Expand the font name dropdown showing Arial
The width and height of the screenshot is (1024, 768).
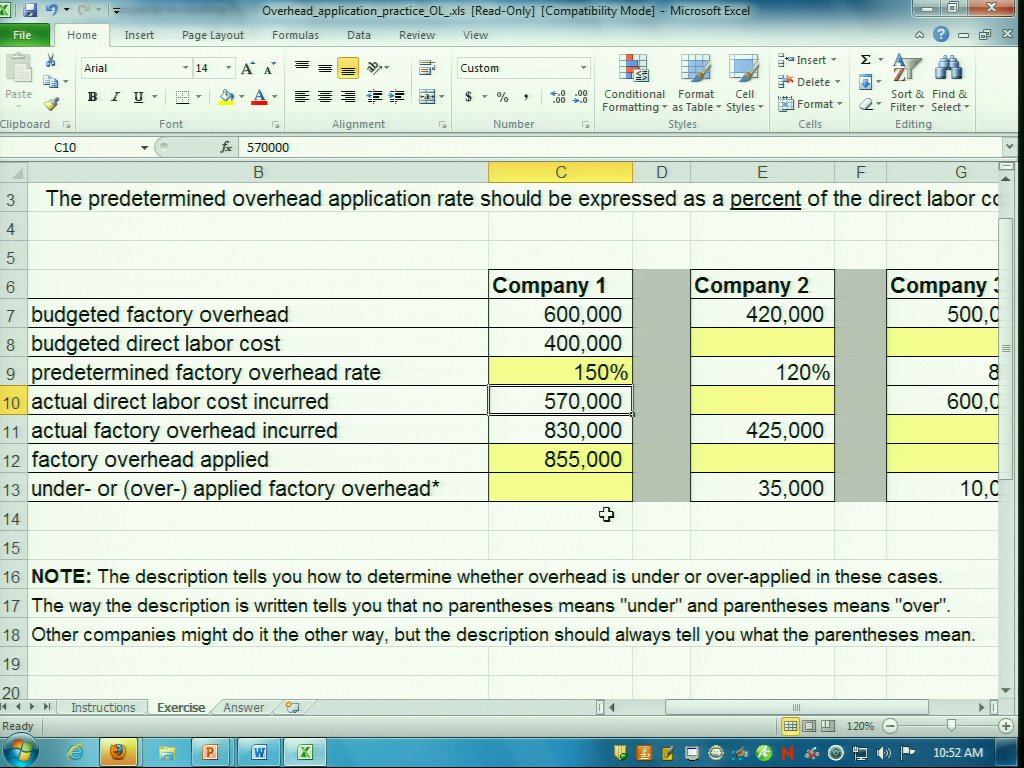tap(185, 68)
